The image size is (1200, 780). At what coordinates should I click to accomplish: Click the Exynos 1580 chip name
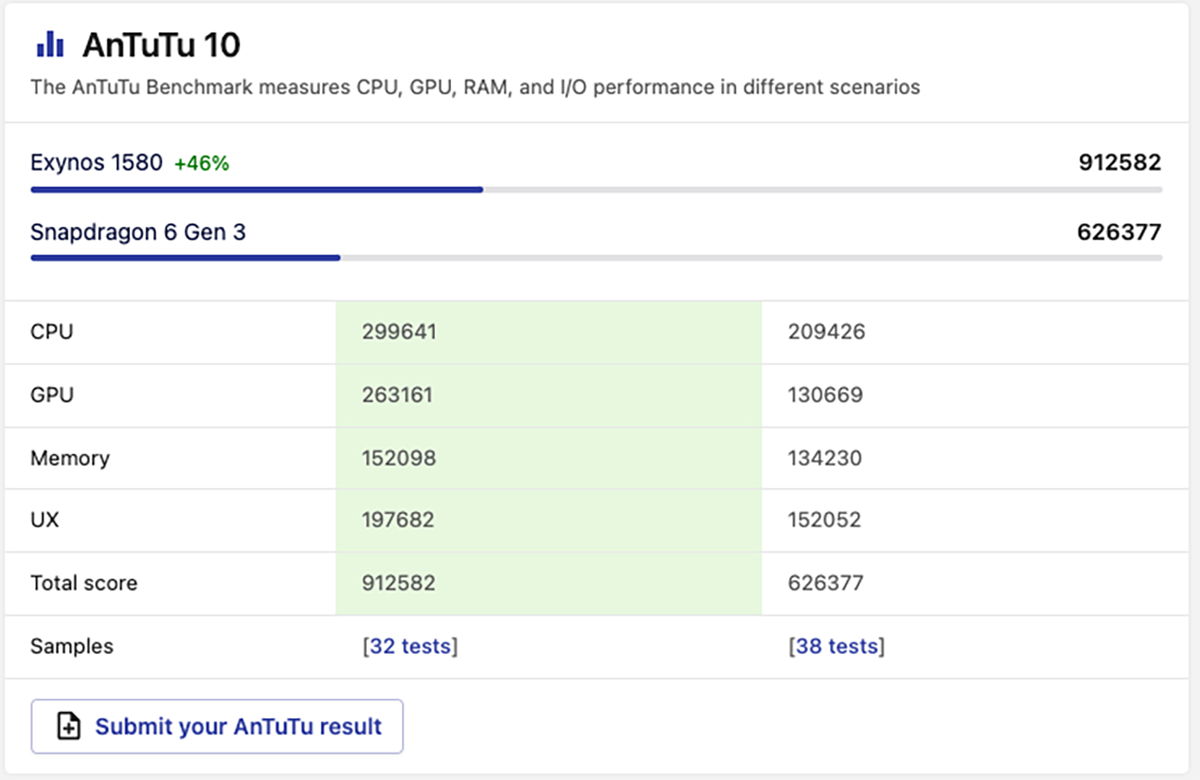(96, 163)
